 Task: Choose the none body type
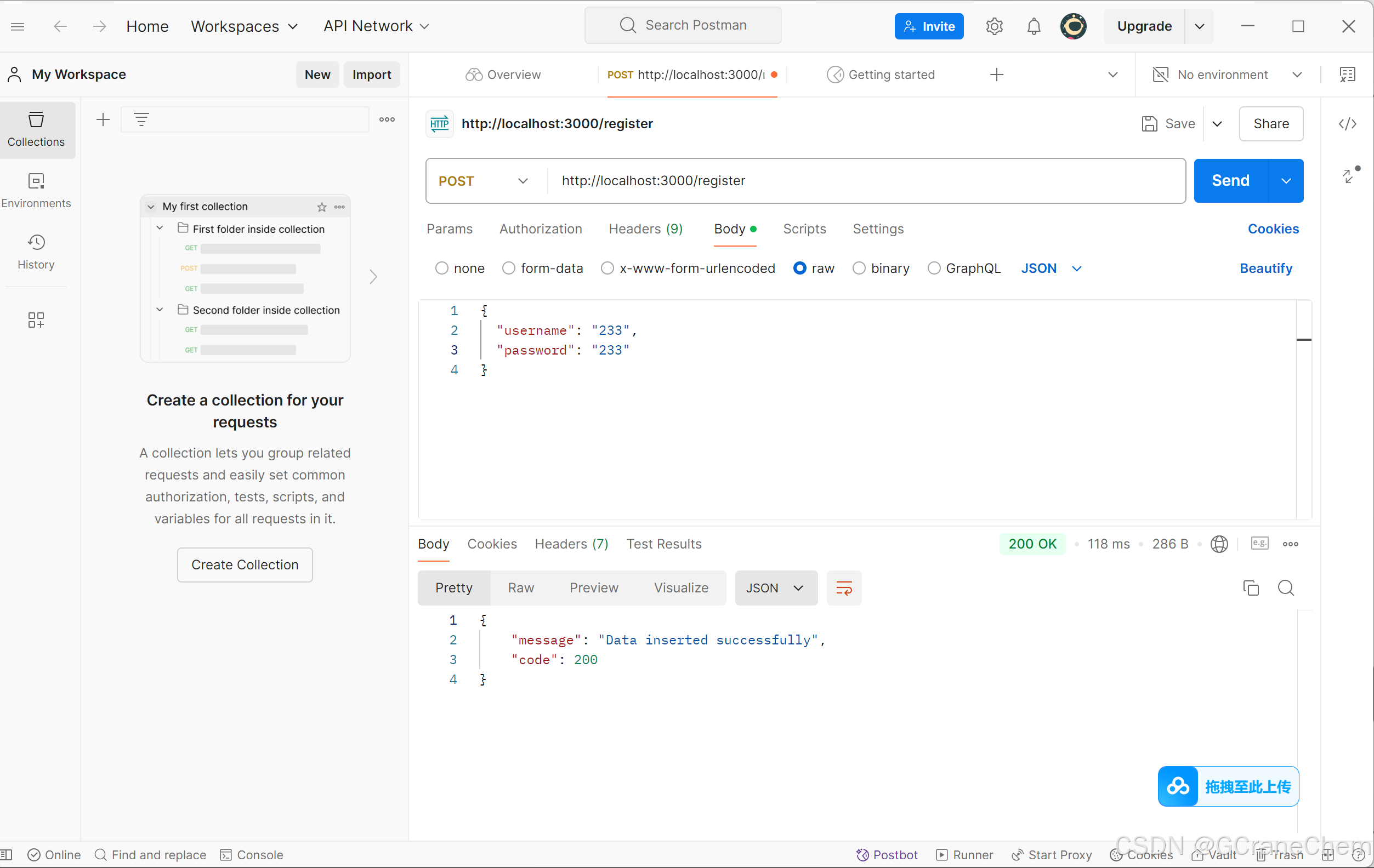click(x=442, y=268)
